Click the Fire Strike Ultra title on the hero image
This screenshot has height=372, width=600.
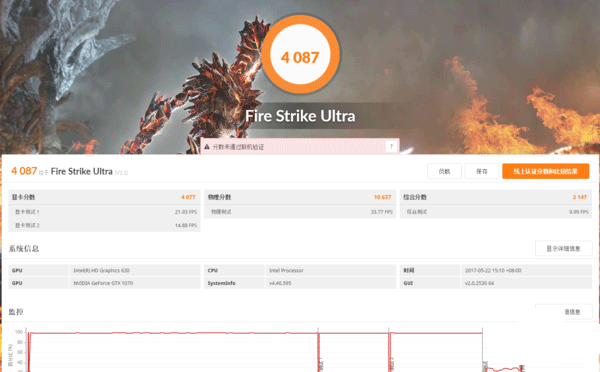(x=300, y=116)
